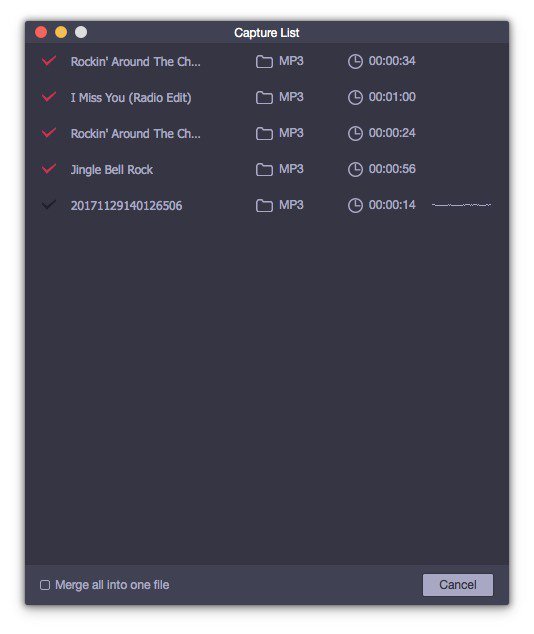This screenshot has height=634, width=534.
Task: Click the clock icon beside 00:00:14
Action: (x=355, y=205)
